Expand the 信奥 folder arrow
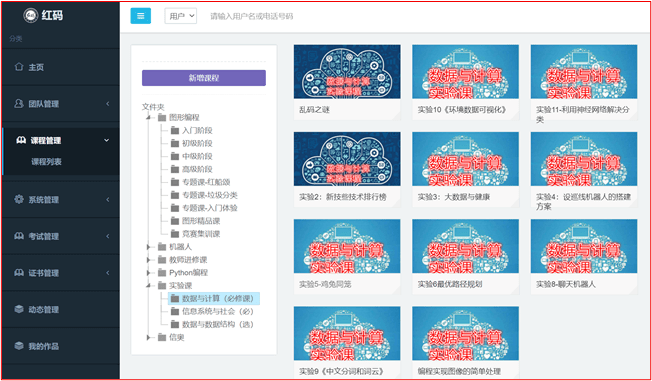This screenshot has width=652, height=381. (x=149, y=337)
